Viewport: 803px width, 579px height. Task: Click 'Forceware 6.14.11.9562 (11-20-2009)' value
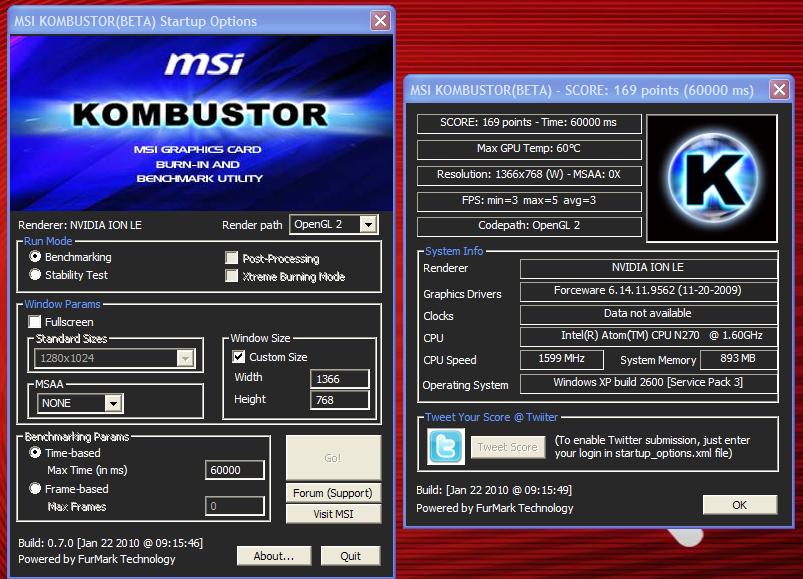pos(648,291)
